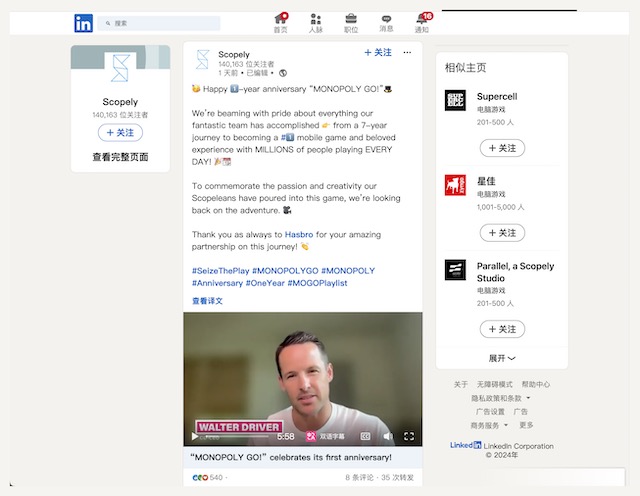The height and width of the screenshot is (496, 640).
Task: Open the Notifications (通知) tab
Action: [x=422, y=23]
